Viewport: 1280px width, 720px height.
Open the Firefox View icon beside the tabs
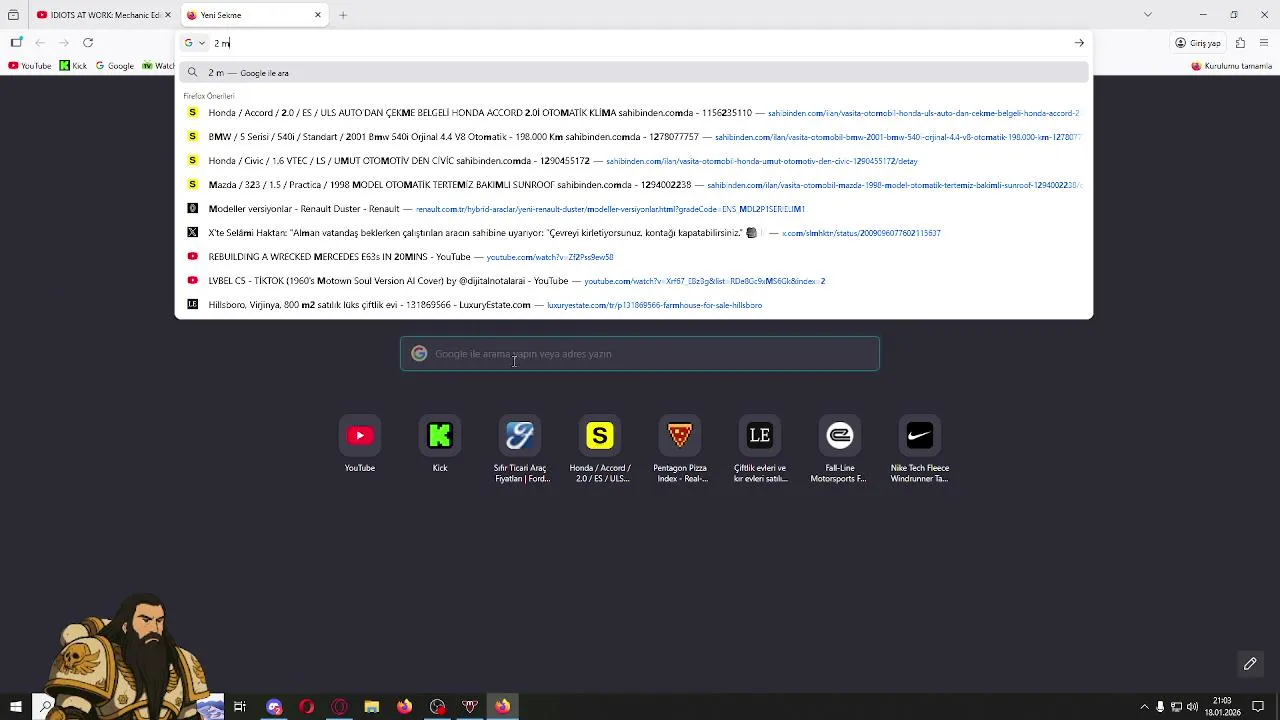pos(13,15)
